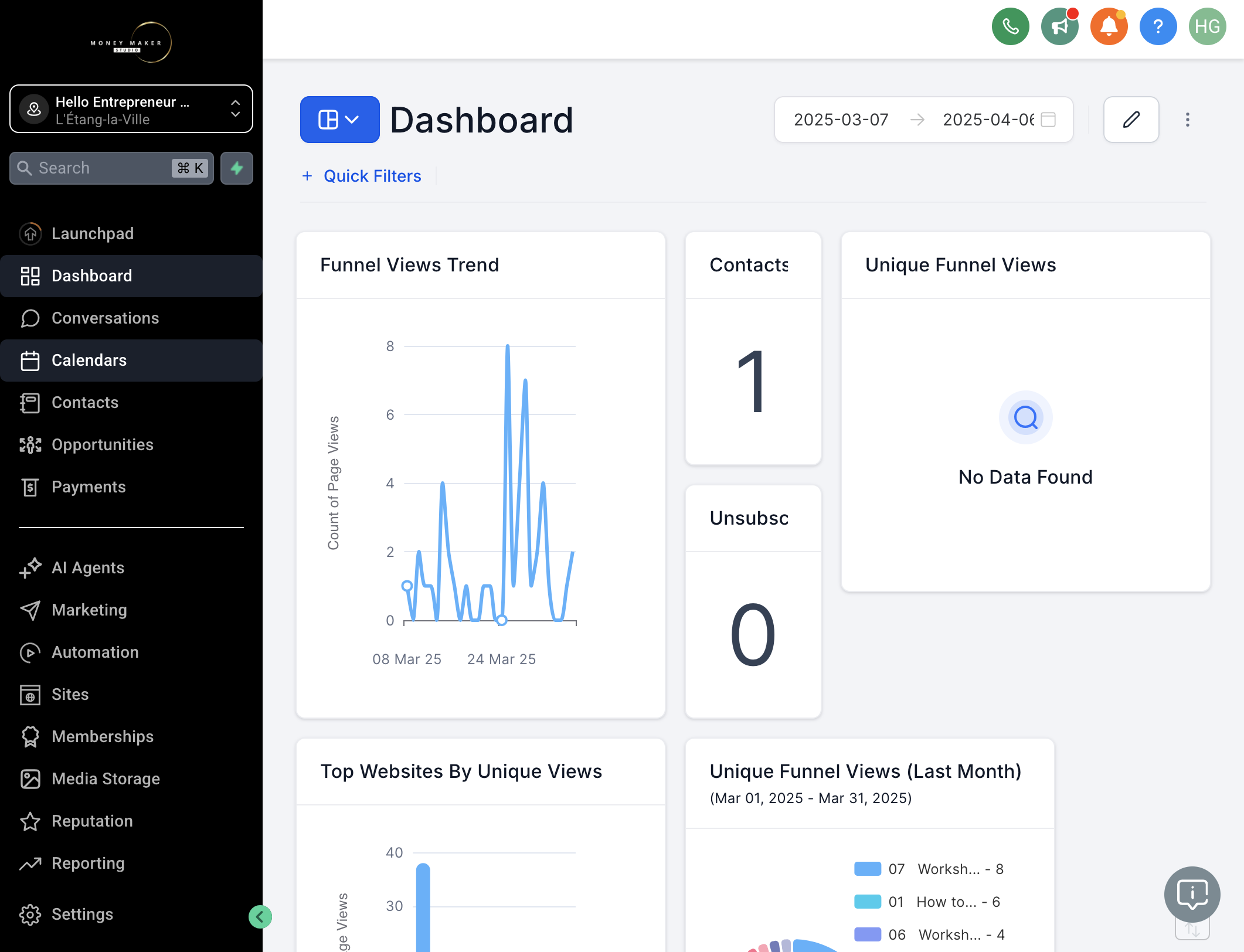The image size is (1244, 952).
Task: Open Contacts in sidebar
Action: click(x=131, y=403)
